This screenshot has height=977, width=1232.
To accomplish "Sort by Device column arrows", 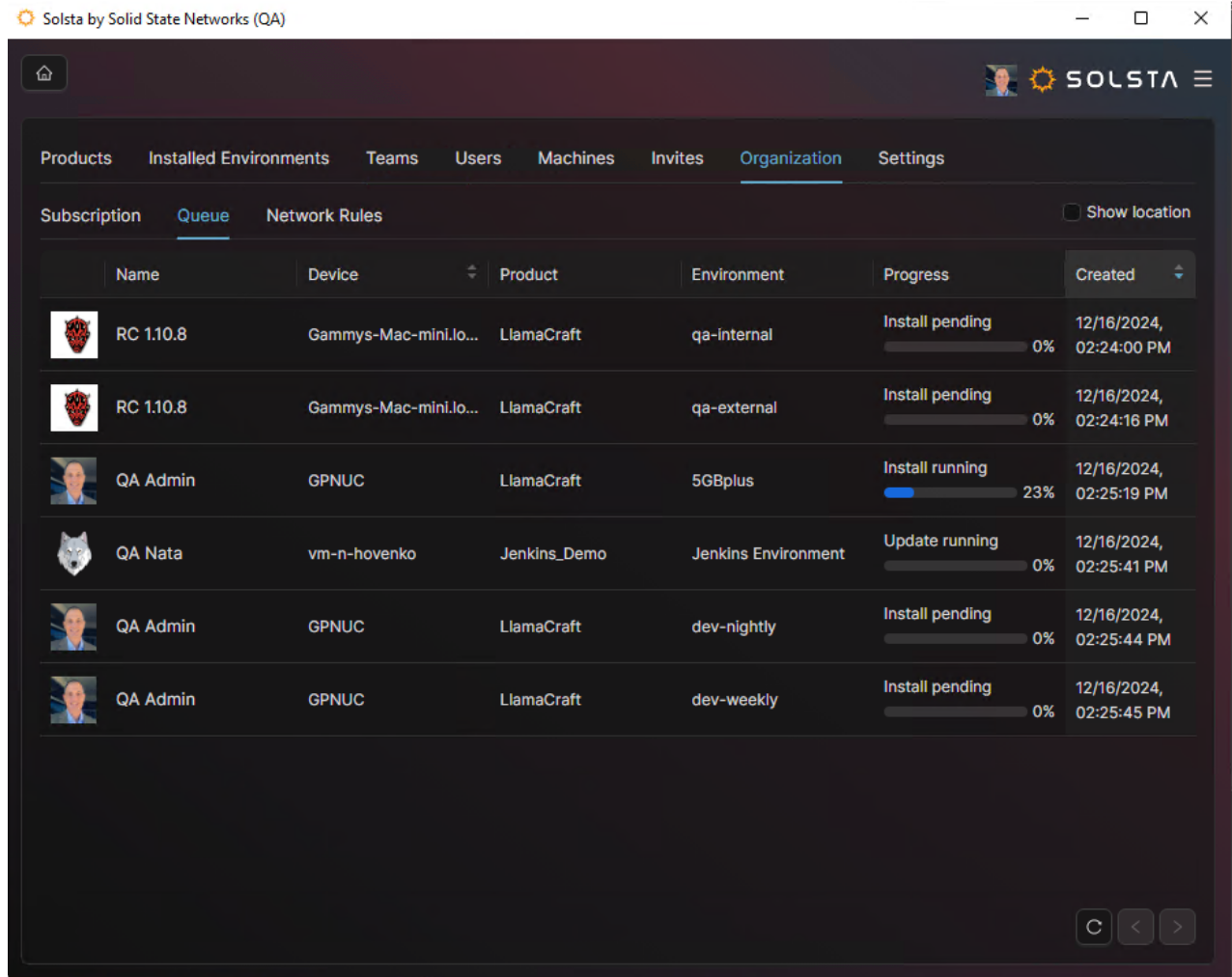I will pos(471,272).
